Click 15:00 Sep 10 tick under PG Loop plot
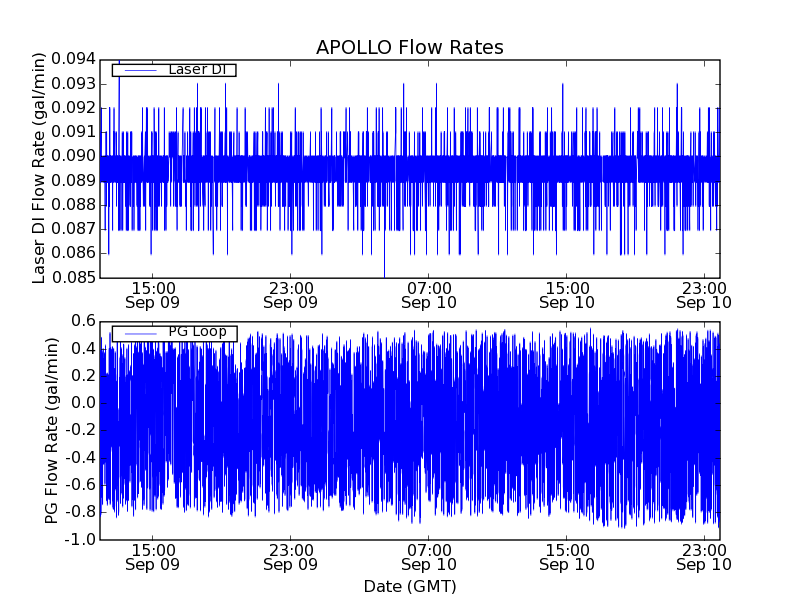The height and width of the screenshot is (600, 800). 567,556
